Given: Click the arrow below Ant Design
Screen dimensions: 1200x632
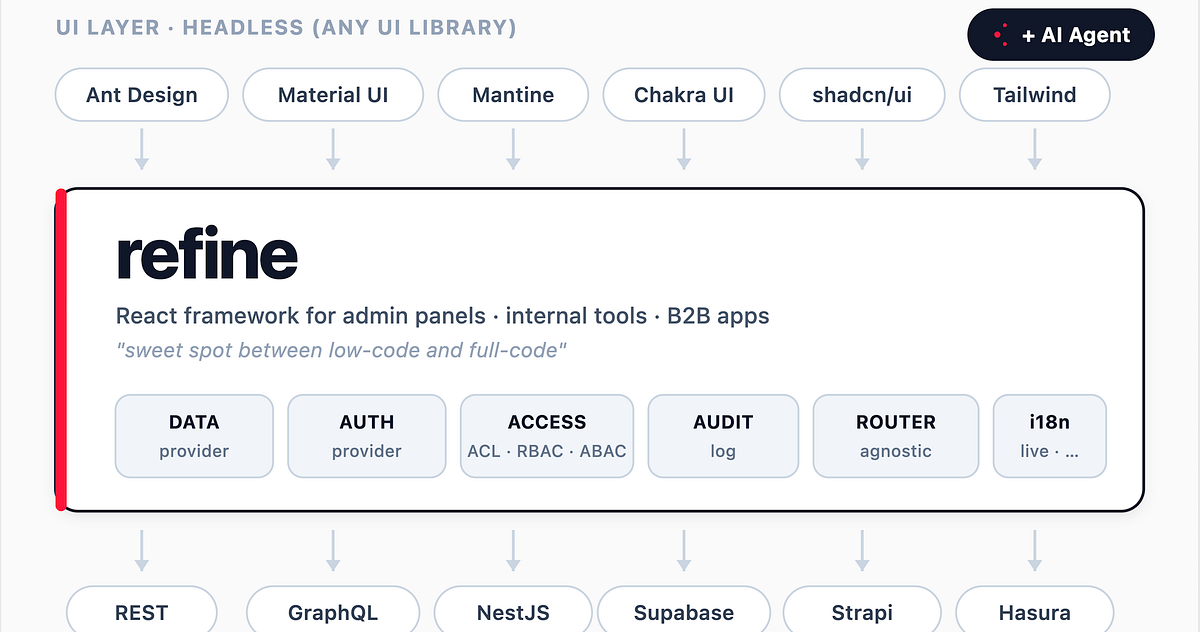Looking at the screenshot, I should click(x=142, y=149).
